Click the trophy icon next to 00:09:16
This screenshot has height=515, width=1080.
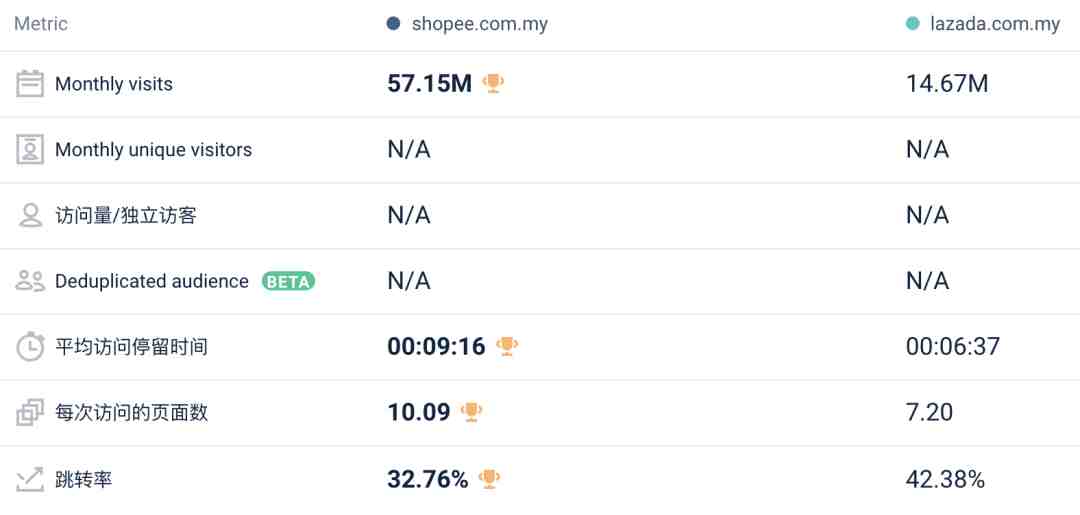507,346
